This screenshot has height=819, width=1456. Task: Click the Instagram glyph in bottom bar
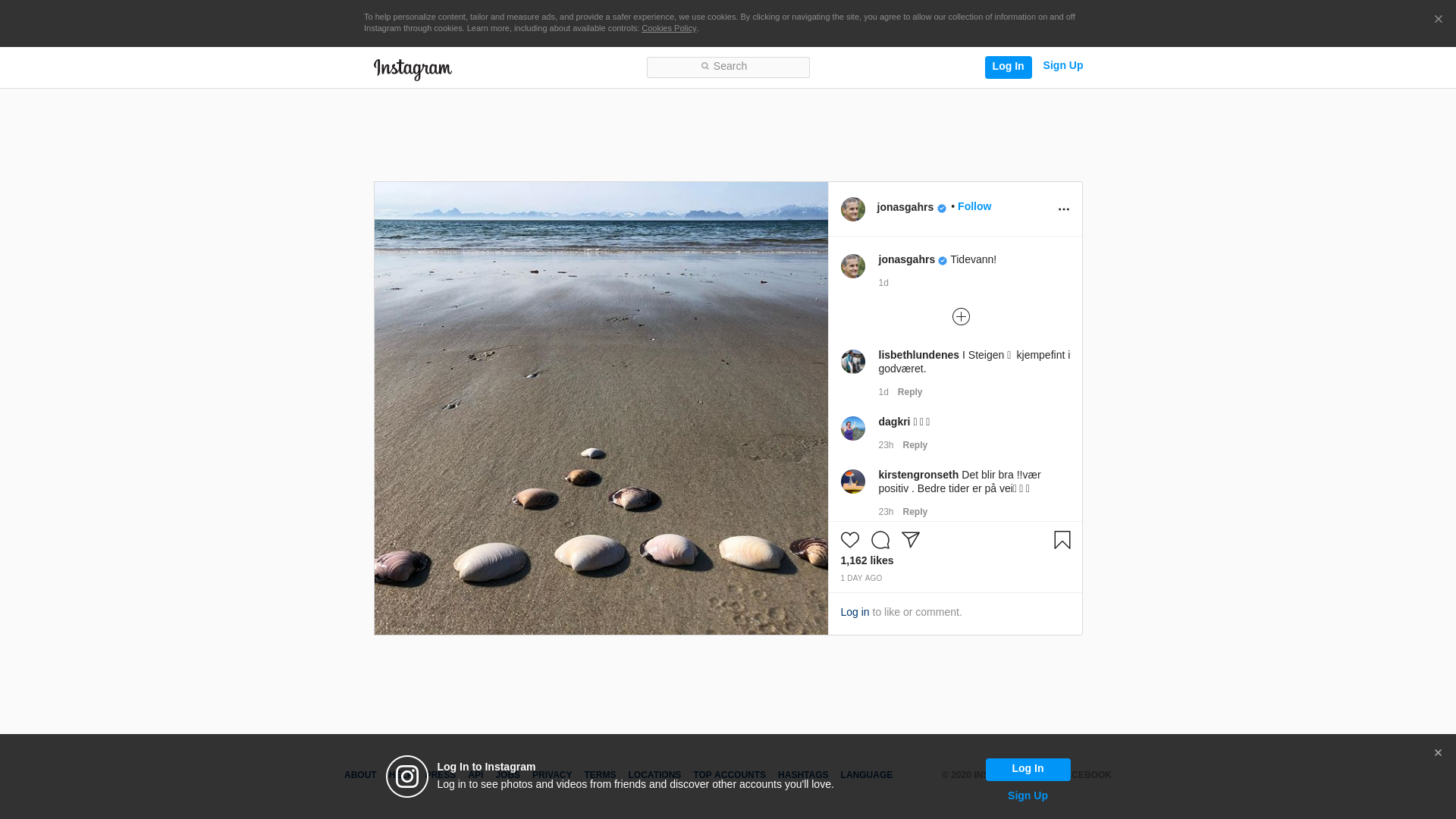tap(407, 777)
